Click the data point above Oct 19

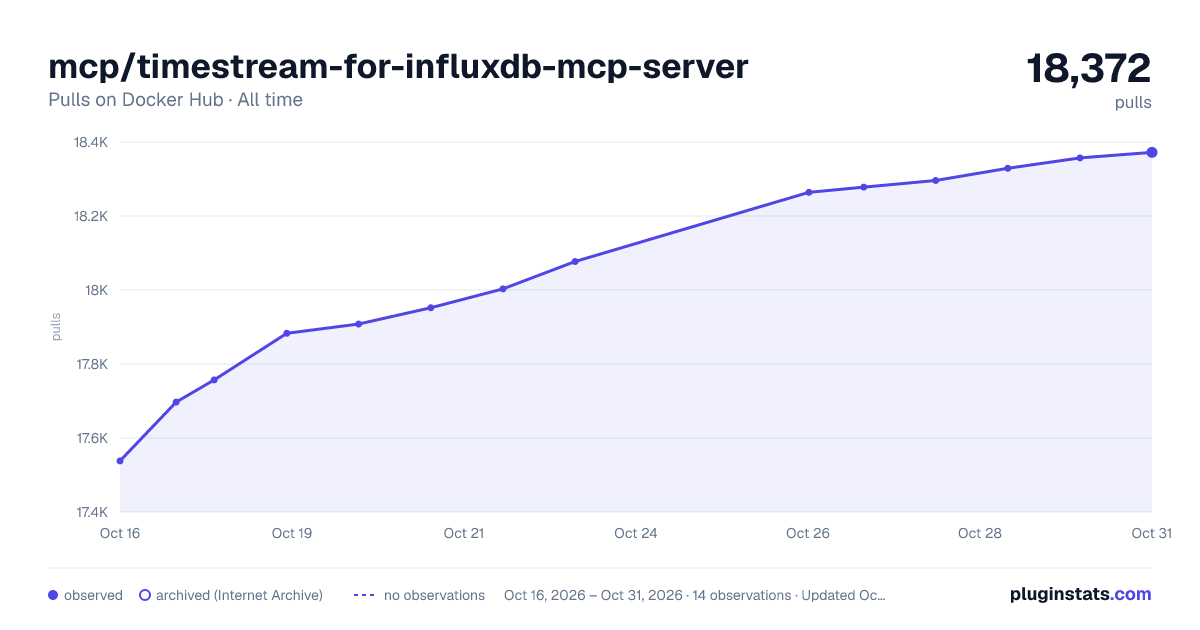[x=287, y=333]
